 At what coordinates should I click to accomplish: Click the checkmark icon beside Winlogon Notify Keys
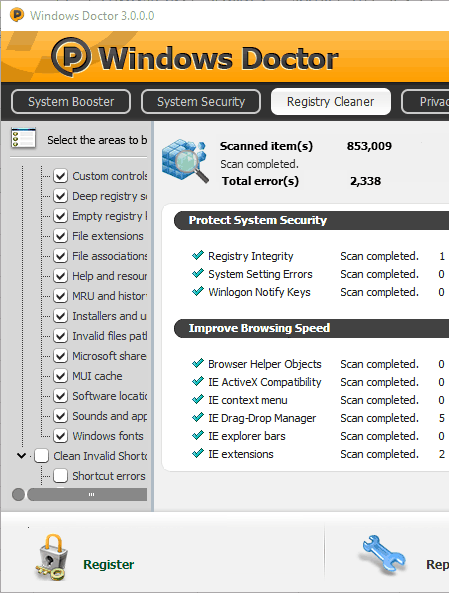pos(198,292)
